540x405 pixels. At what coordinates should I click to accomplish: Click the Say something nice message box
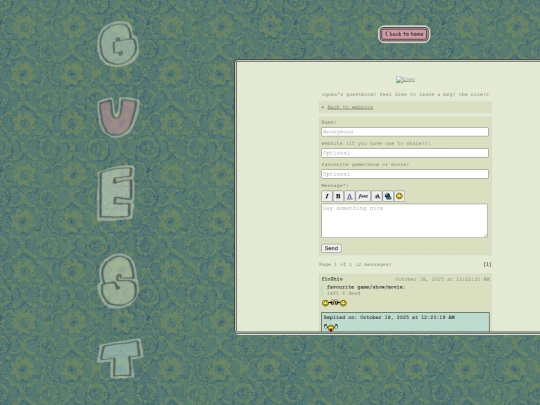point(404,220)
